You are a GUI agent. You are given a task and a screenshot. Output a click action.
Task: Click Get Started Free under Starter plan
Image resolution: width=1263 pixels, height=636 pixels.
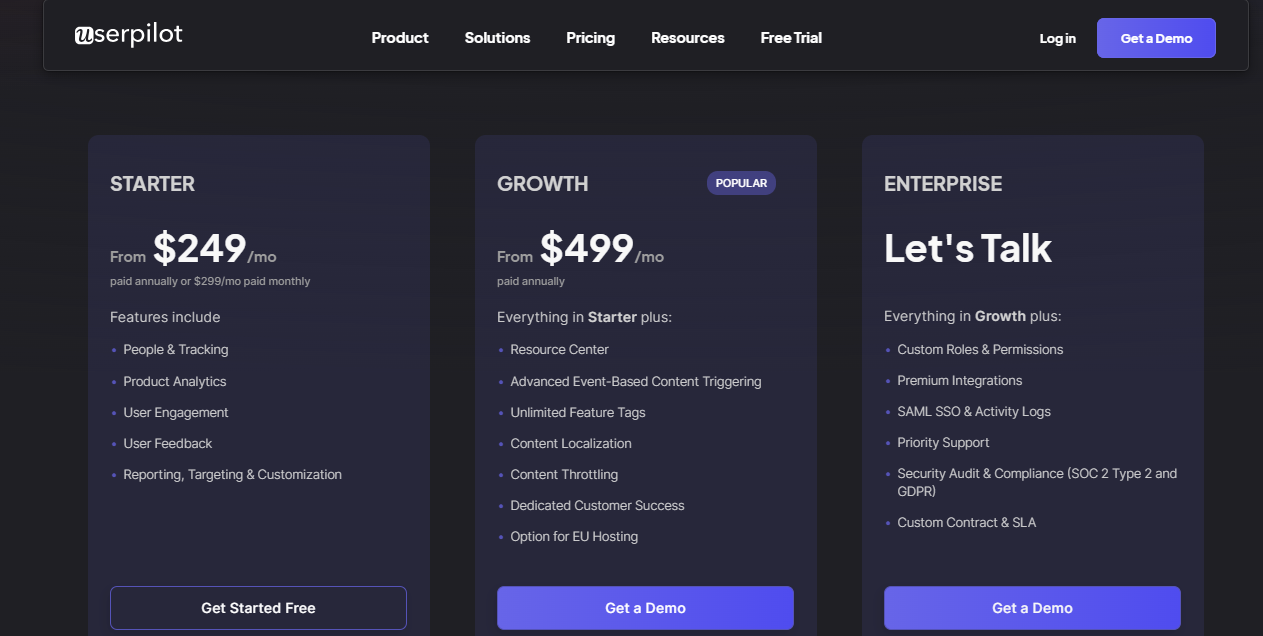click(x=257, y=607)
